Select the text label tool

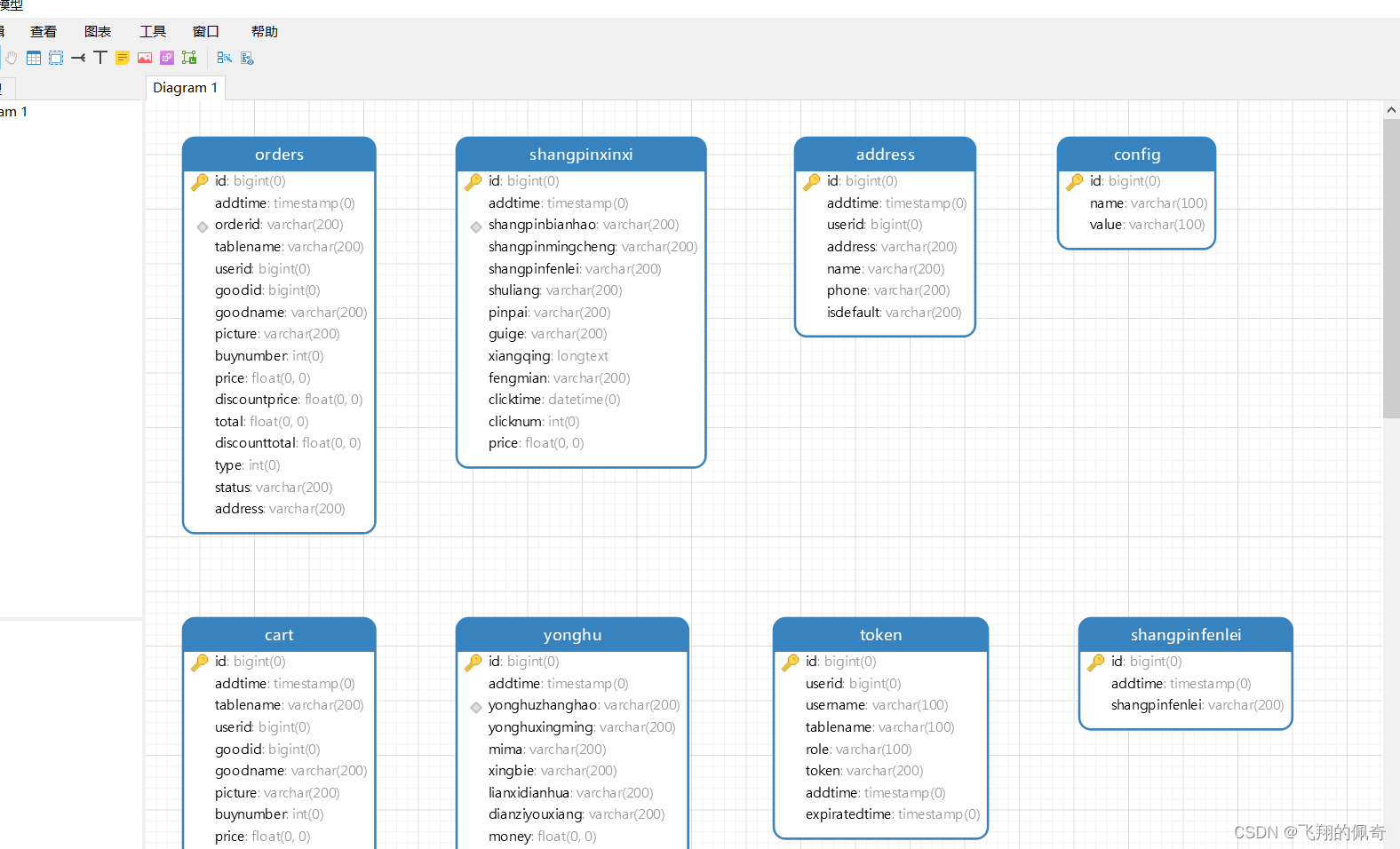click(100, 58)
